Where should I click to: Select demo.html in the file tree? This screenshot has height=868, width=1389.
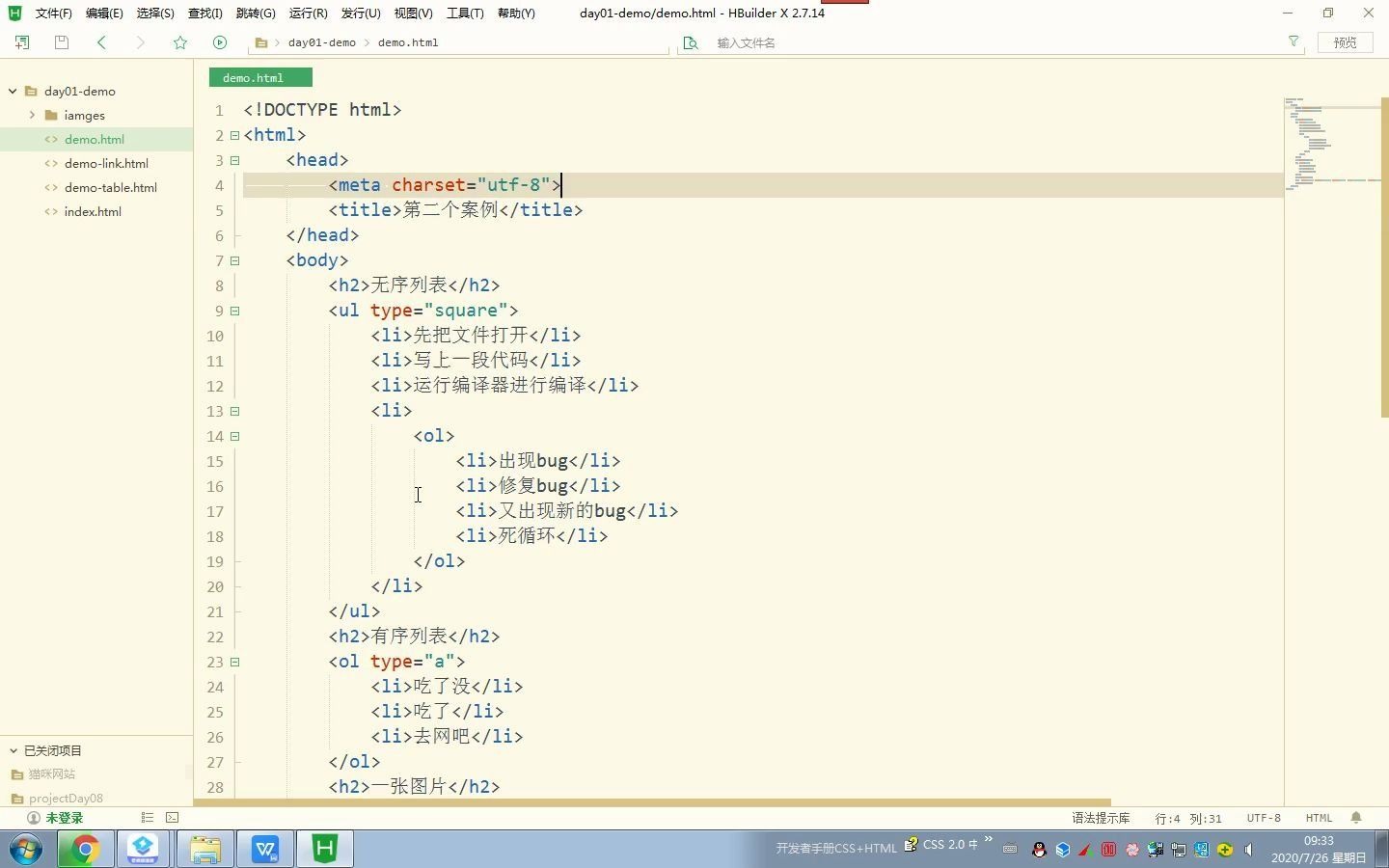95,139
